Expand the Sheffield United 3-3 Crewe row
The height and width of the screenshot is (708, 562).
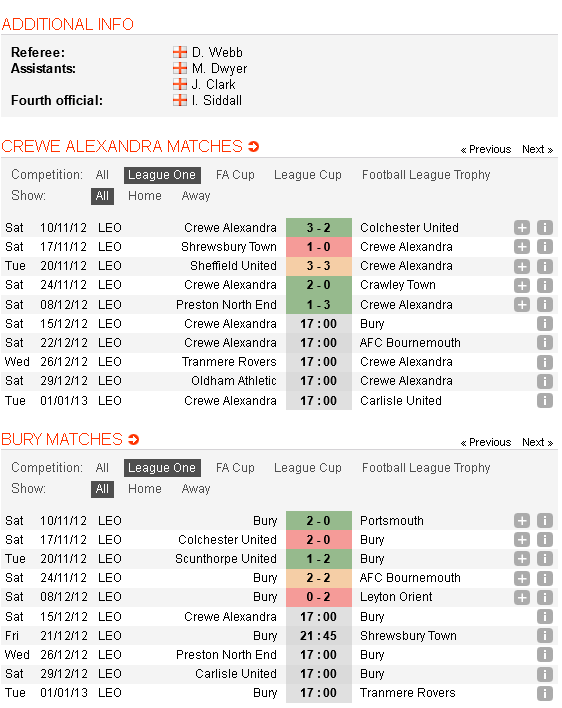(522, 266)
